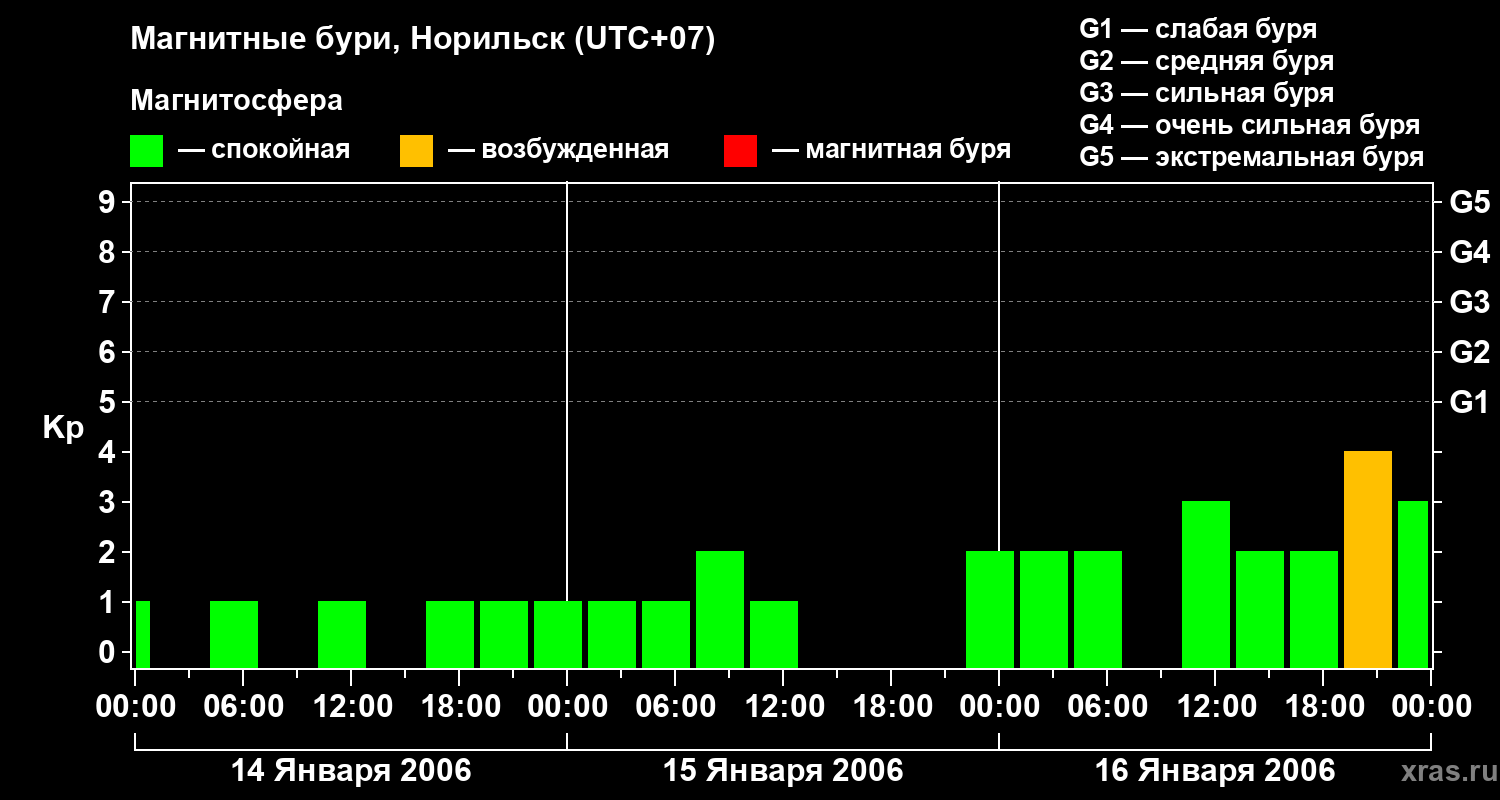Select the Kp 1 bar at 06:00 on 14 January

234,635
